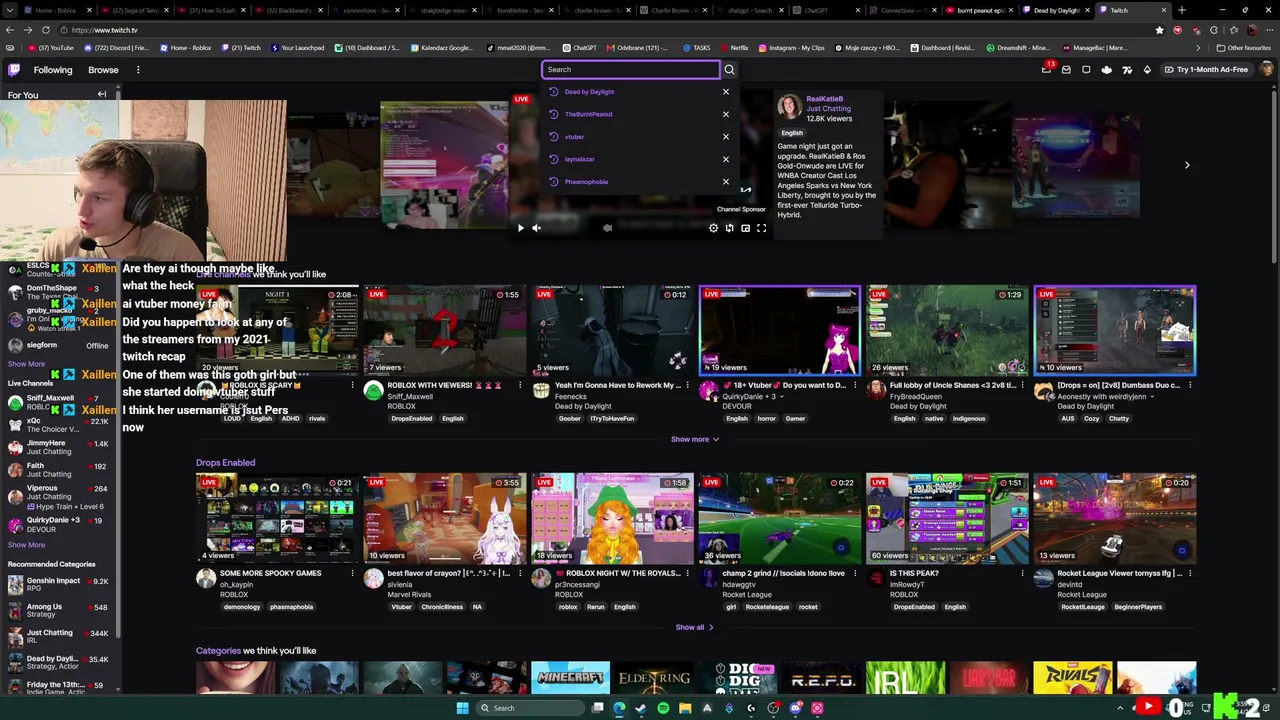Remove 'Dead by Daylight' from search history
The image size is (1280, 720).
tap(726, 92)
